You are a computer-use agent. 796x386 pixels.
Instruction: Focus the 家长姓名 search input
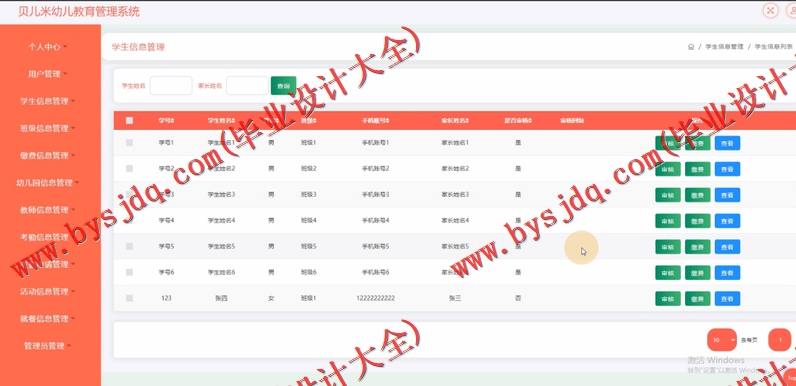[x=247, y=86]
